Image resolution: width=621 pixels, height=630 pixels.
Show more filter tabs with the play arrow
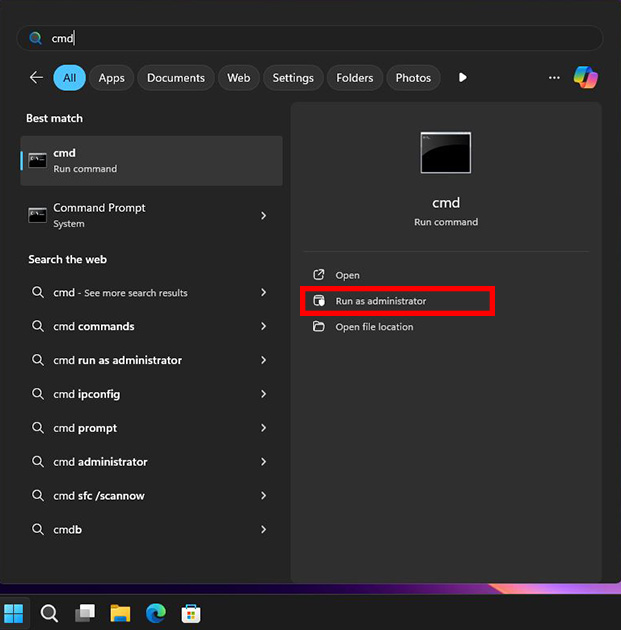pyautogui.click(x=462, y=77)
